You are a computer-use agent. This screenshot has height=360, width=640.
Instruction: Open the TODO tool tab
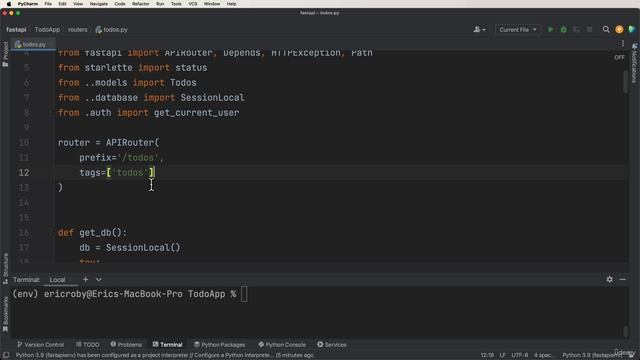pos(88,344)
